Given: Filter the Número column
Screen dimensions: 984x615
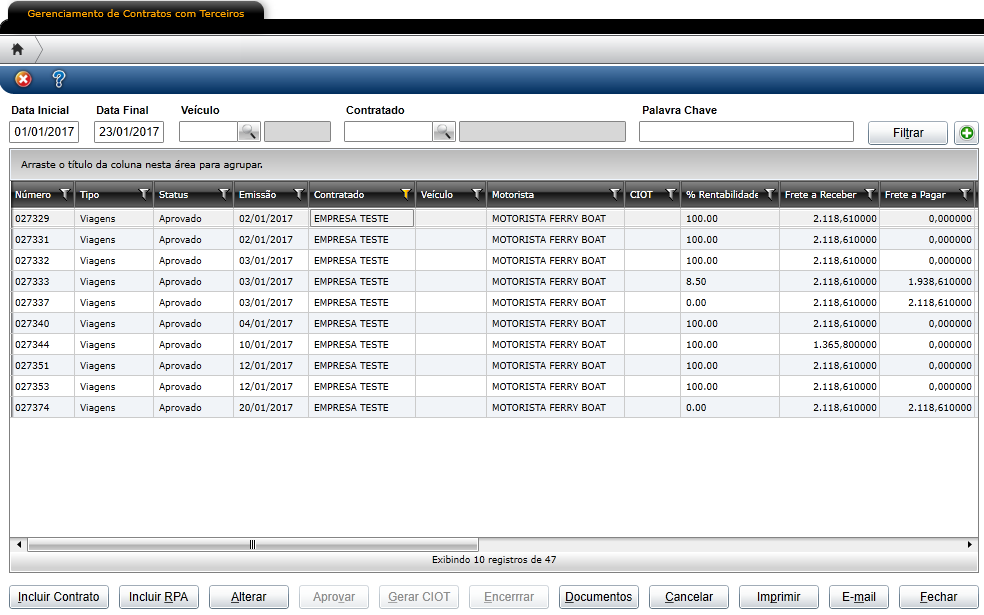Looking at the screenshot, I should 65,195.
